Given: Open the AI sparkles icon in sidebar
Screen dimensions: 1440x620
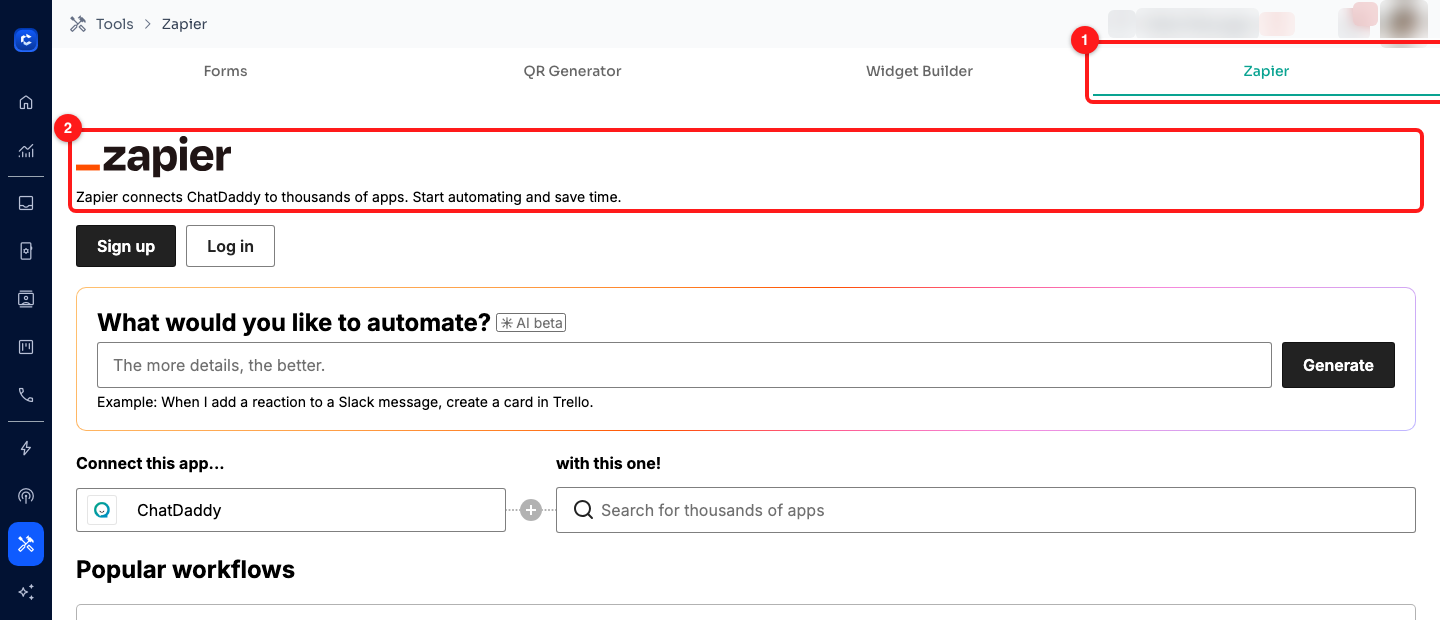Looking at the screenshot, I should pos(26,592).
